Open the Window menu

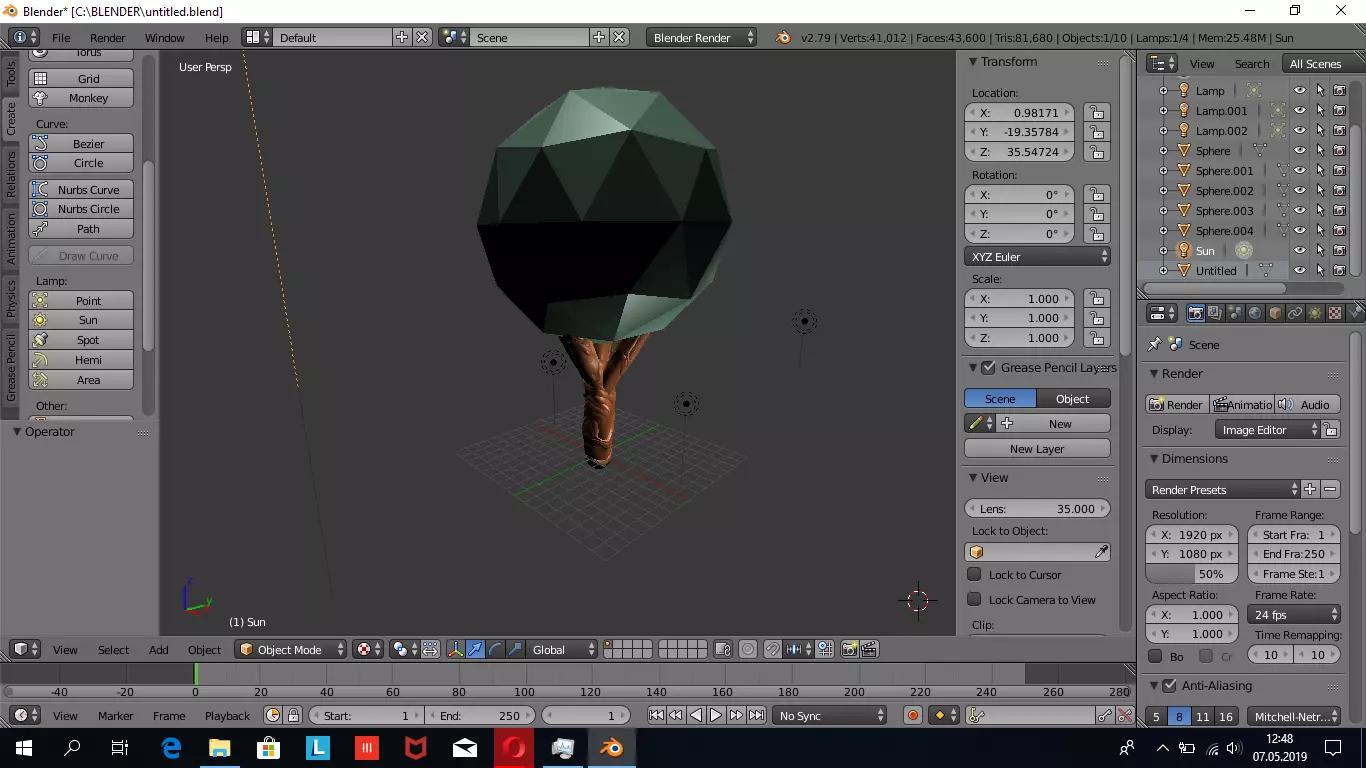coord(165,37)
